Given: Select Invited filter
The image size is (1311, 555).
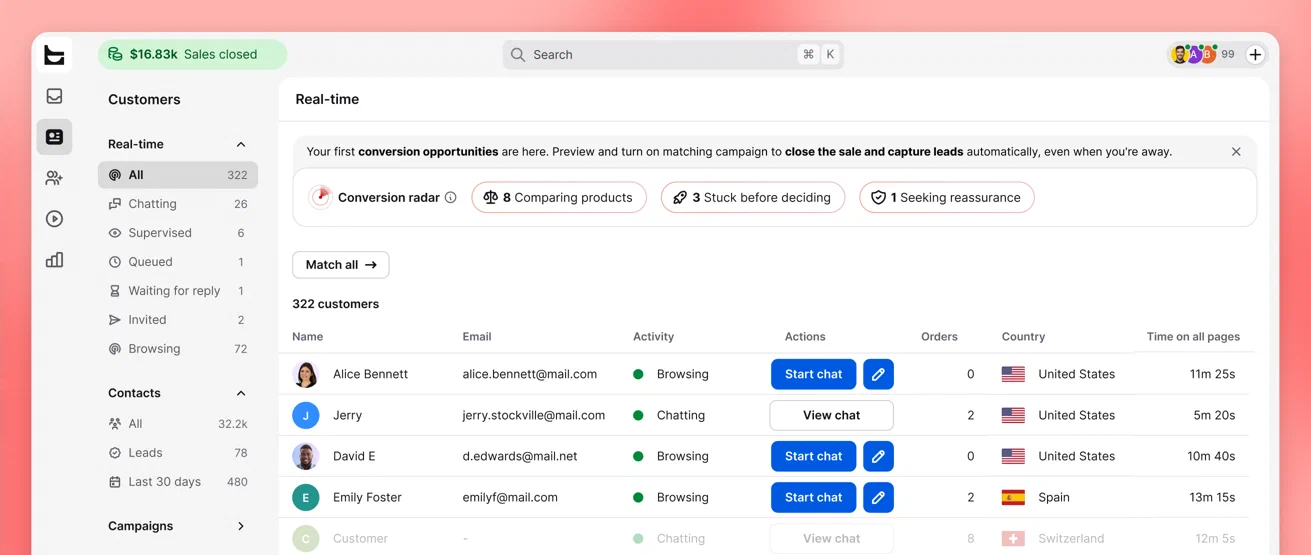Looking at the screenshot, I should [x=178, y=320].
